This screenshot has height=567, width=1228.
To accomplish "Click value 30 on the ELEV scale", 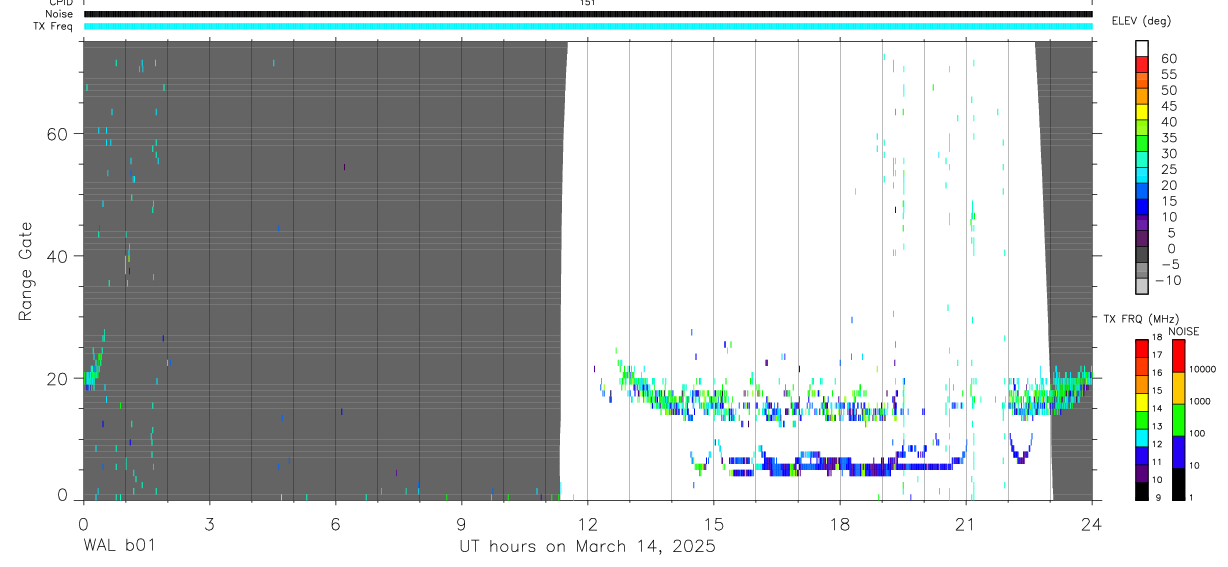I will coord(1169,154).
